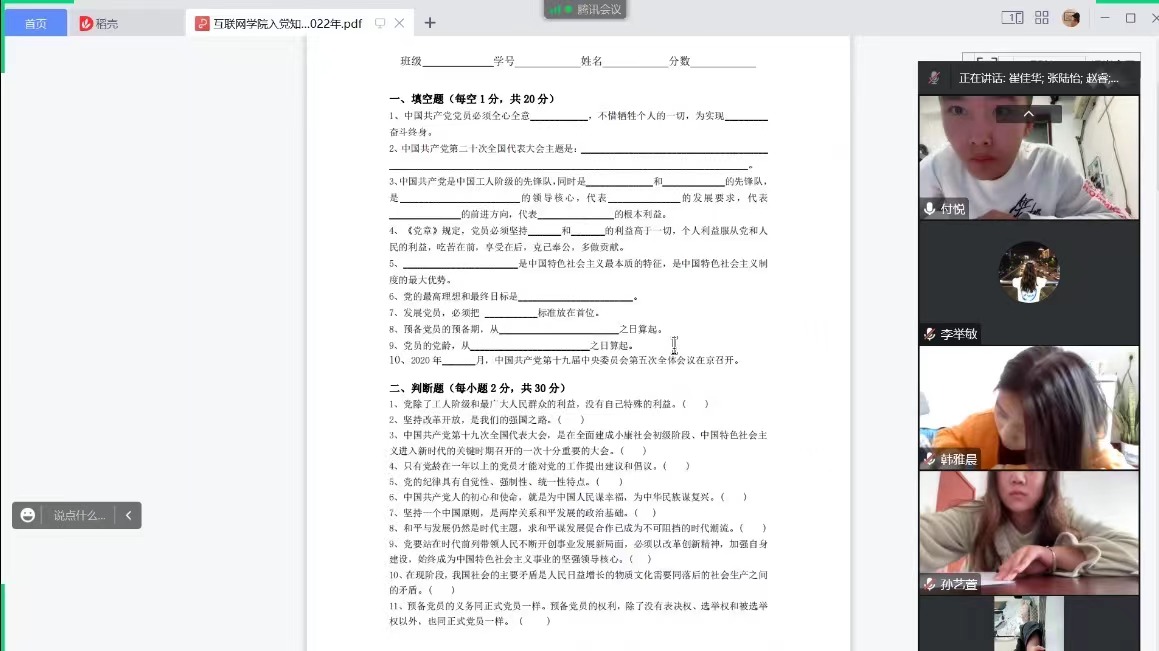This screenshot has height=651, width=1159.
Task: Click true/false item 8: 和平与发展仍然是时代主题
Action: (578, 528)
